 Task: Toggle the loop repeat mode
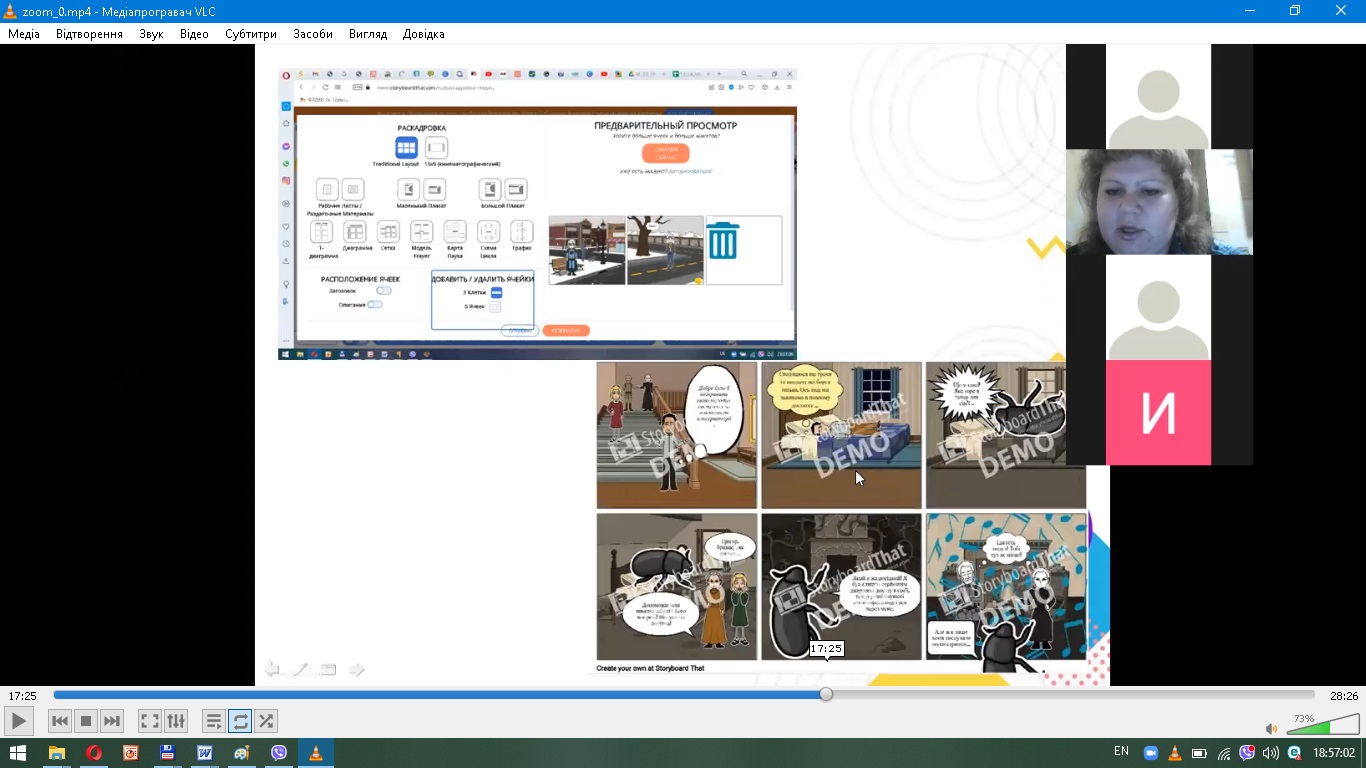(x=240, y=721)
